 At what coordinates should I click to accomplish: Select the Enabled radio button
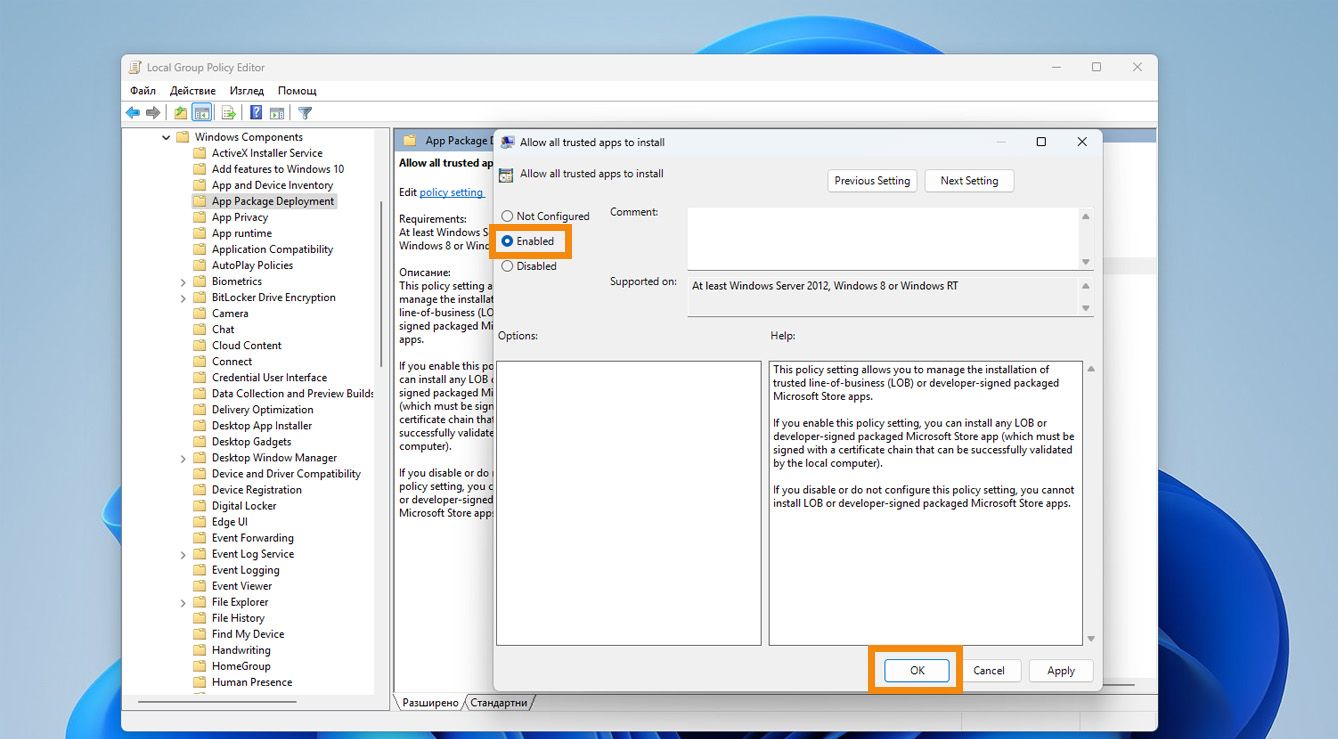(507, 241)
